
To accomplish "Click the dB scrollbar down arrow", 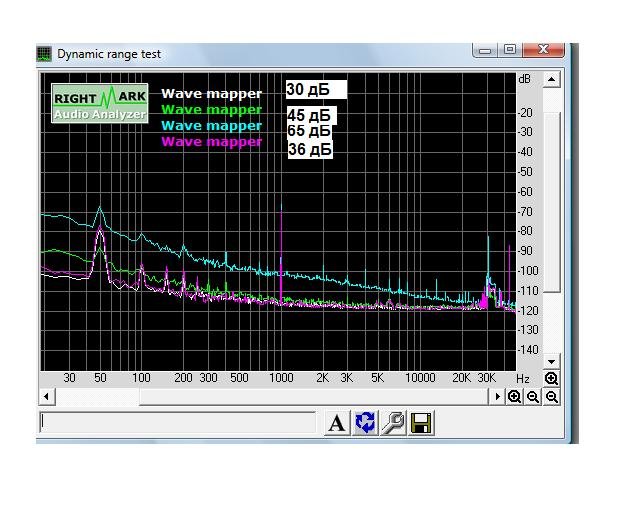I will pos(551,362).
